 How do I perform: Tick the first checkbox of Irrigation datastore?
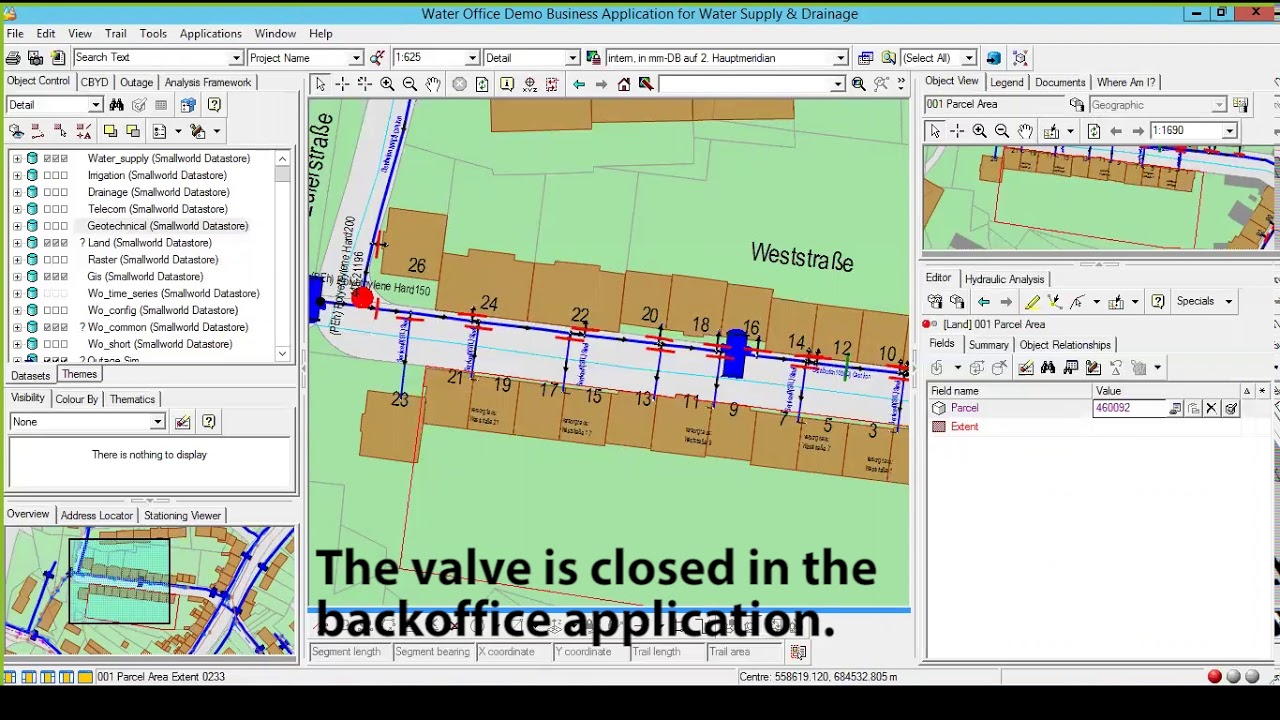click(47, 176)
